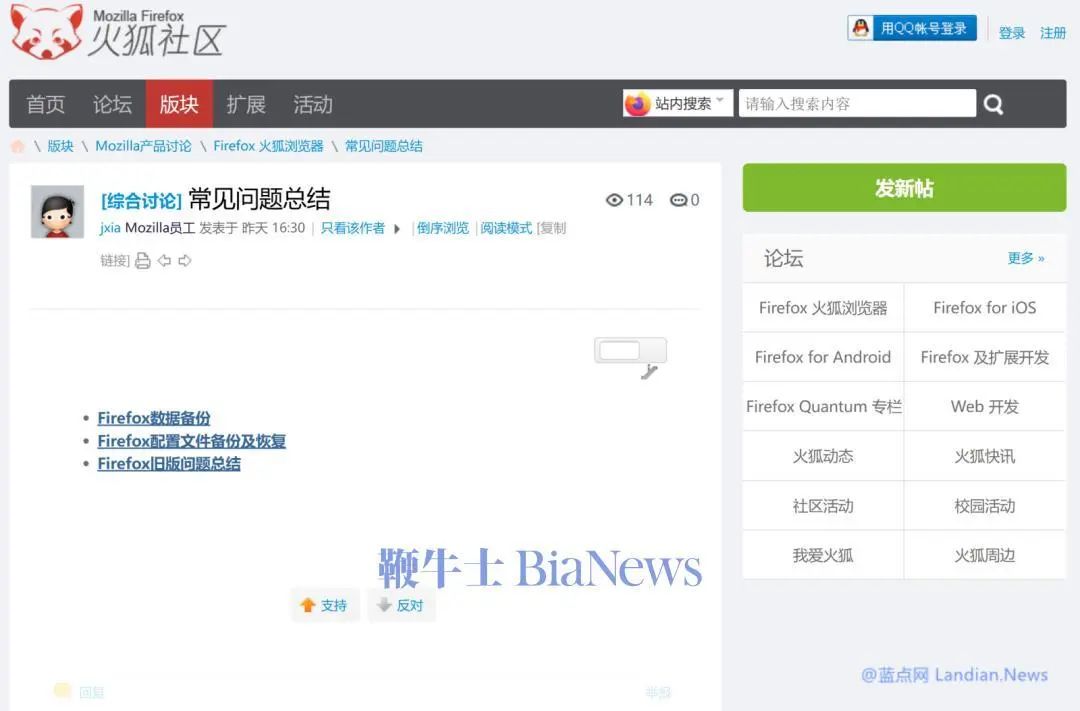
Task: Open the 站内搜索 search scope dropdown
Action: pos(677,103)
